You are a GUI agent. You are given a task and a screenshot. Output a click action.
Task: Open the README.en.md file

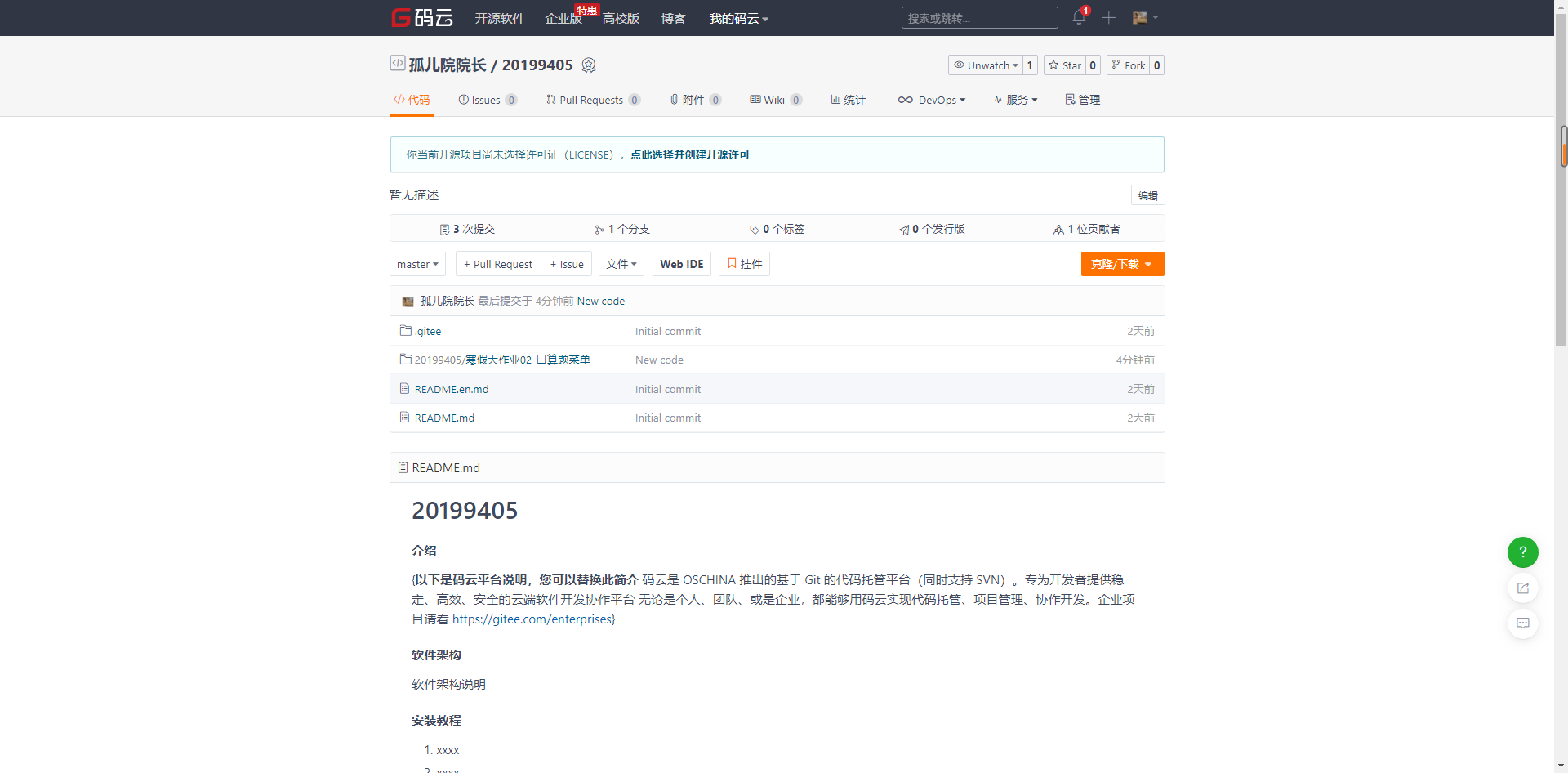click(452, 389)
